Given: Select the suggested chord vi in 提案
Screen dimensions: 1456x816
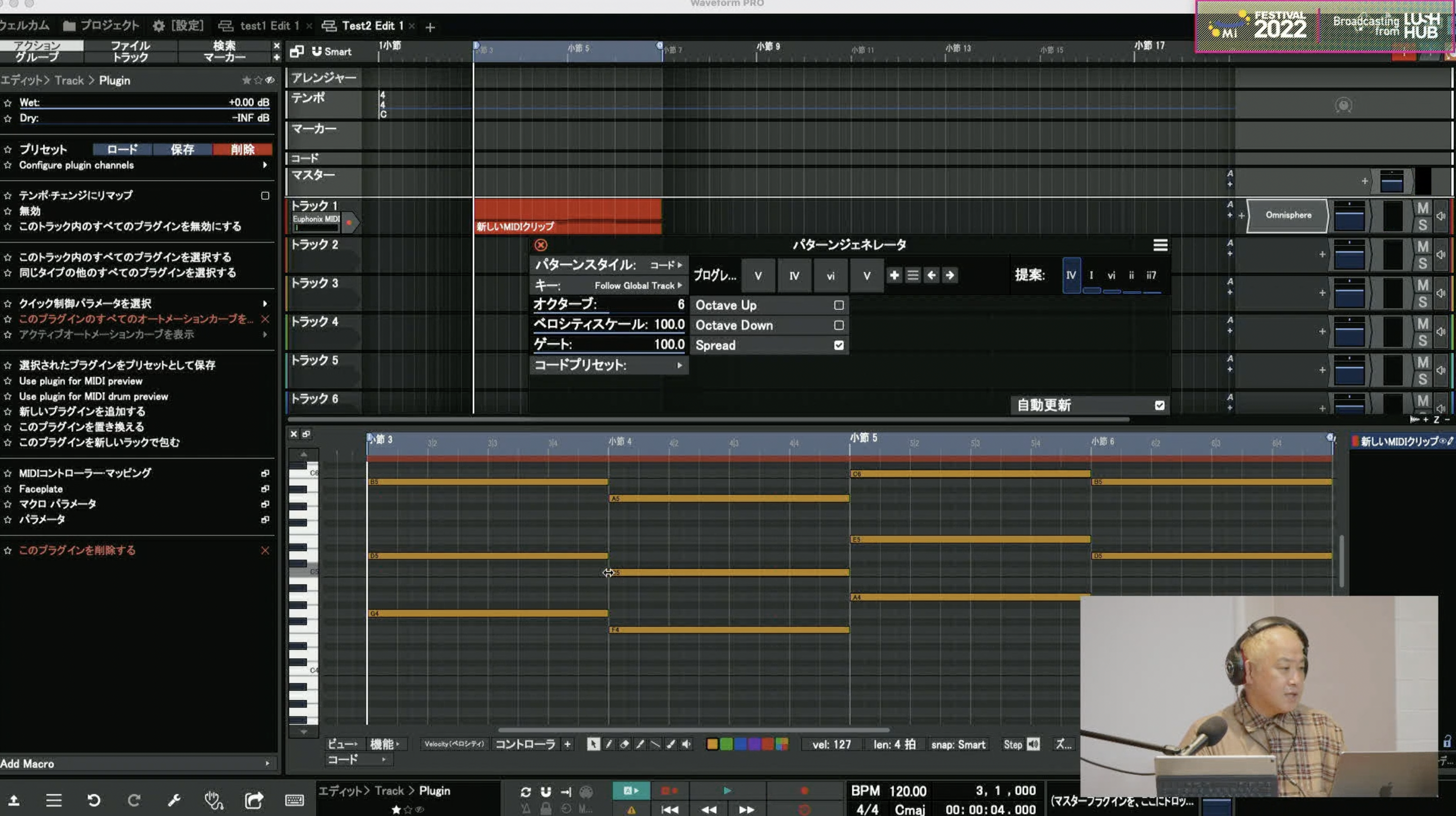Looking at the screenshot, I should 1111,275.
